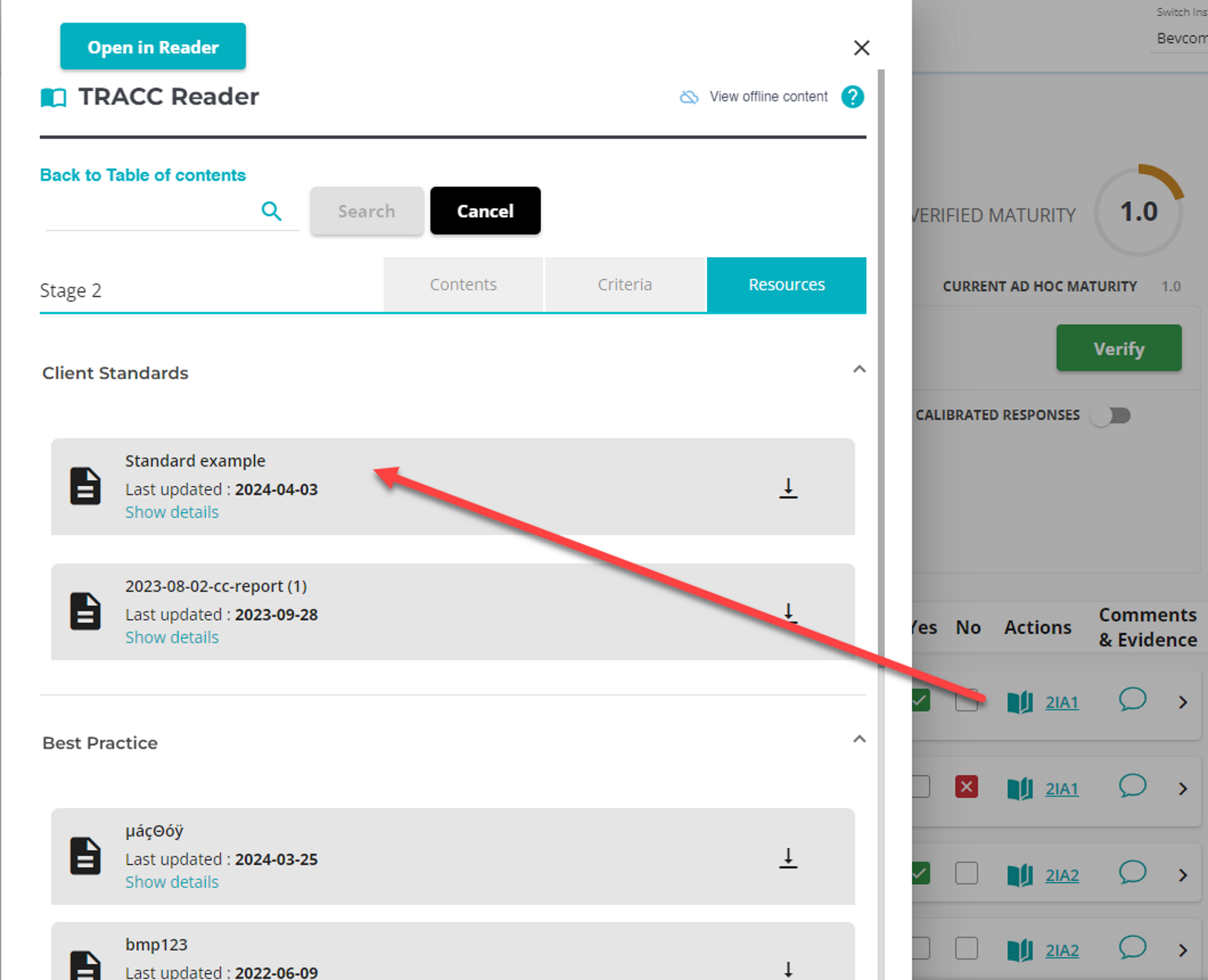
Task: Open the first 2IA2 link
Action: click(x=1062, y=875)
